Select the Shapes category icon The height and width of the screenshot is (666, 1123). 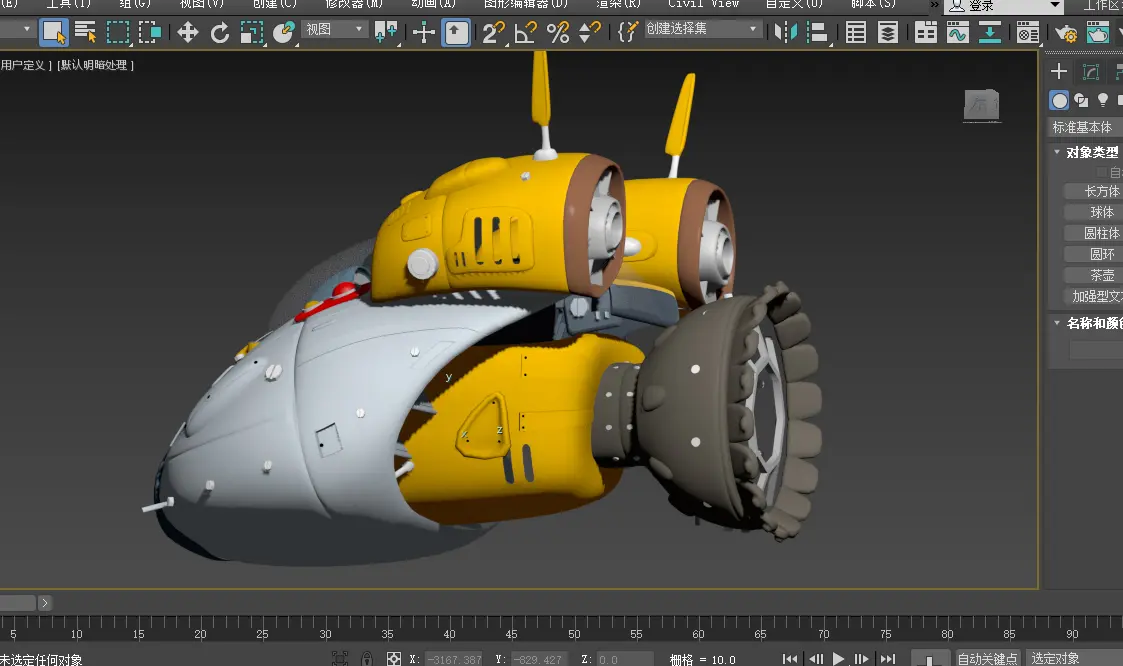pos(1081,100)
